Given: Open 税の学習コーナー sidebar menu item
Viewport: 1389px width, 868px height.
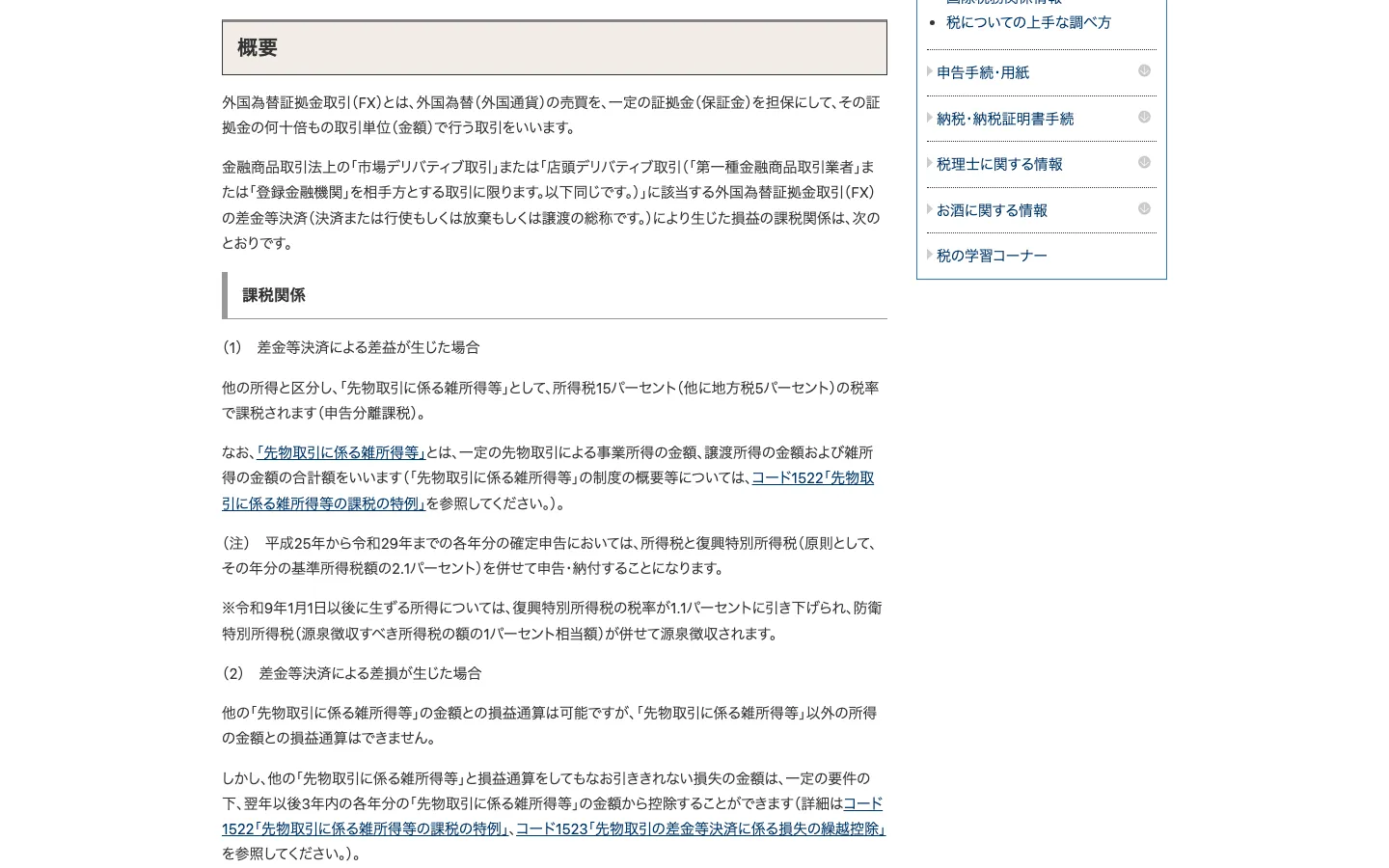Looking at the screenshot, I should (x=992, y=256).
